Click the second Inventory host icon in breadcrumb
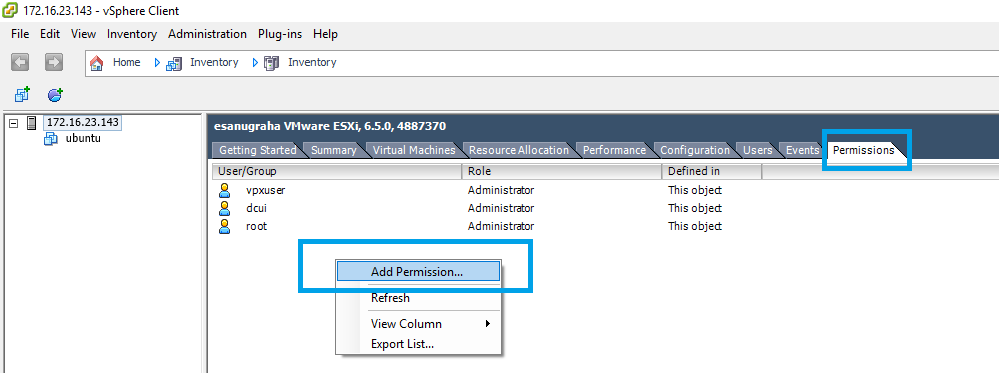The image size is (999, 373). click(271, 63)
